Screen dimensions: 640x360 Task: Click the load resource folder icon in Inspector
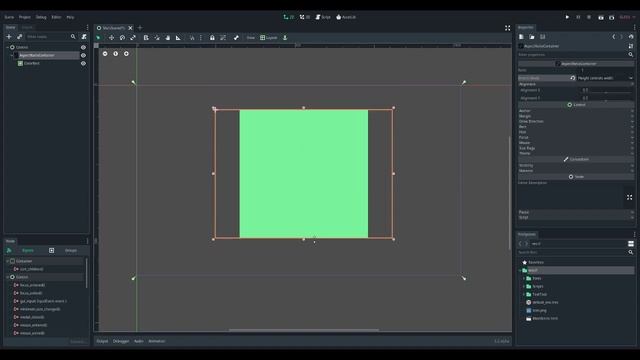pos(532,37)
